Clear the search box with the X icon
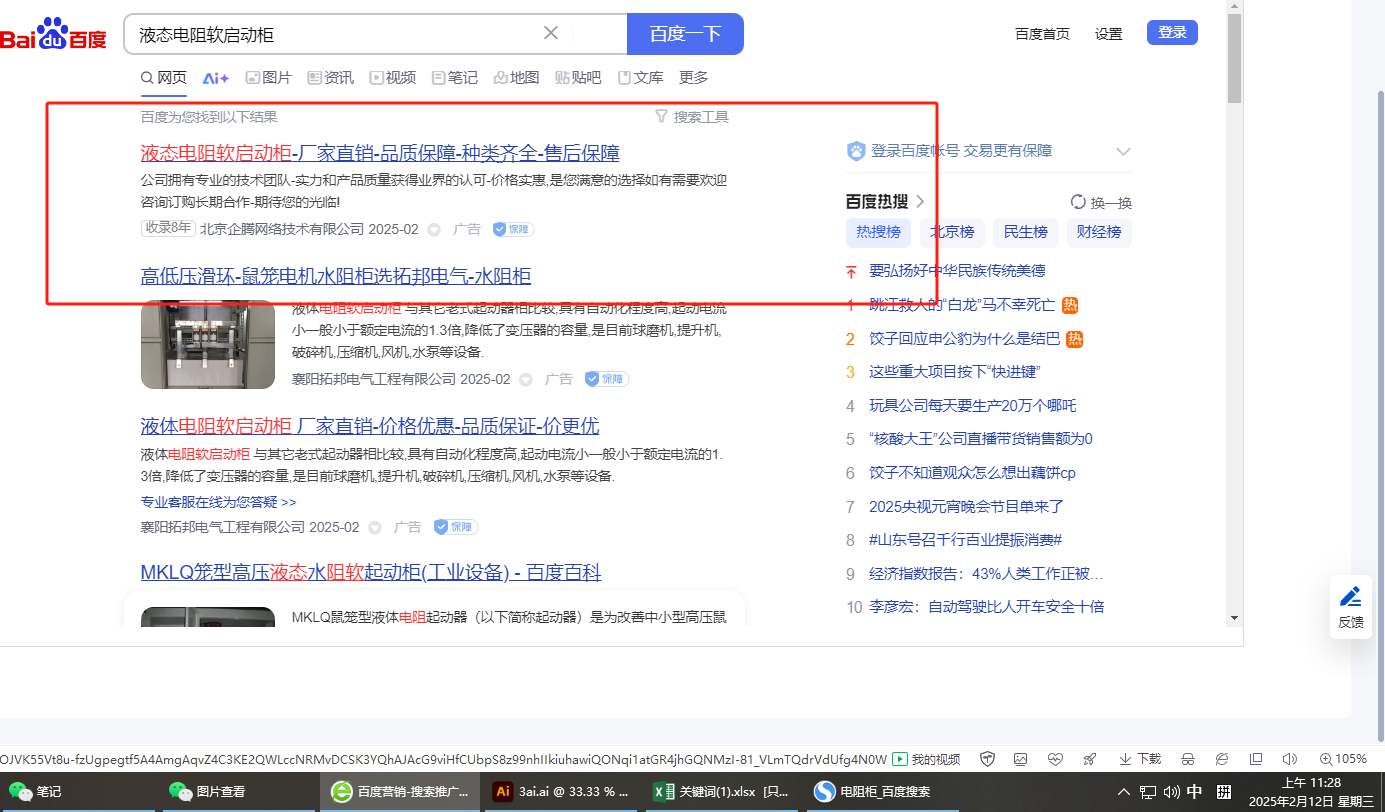The width and height of the screenshot is (1385, 812). 551,33
